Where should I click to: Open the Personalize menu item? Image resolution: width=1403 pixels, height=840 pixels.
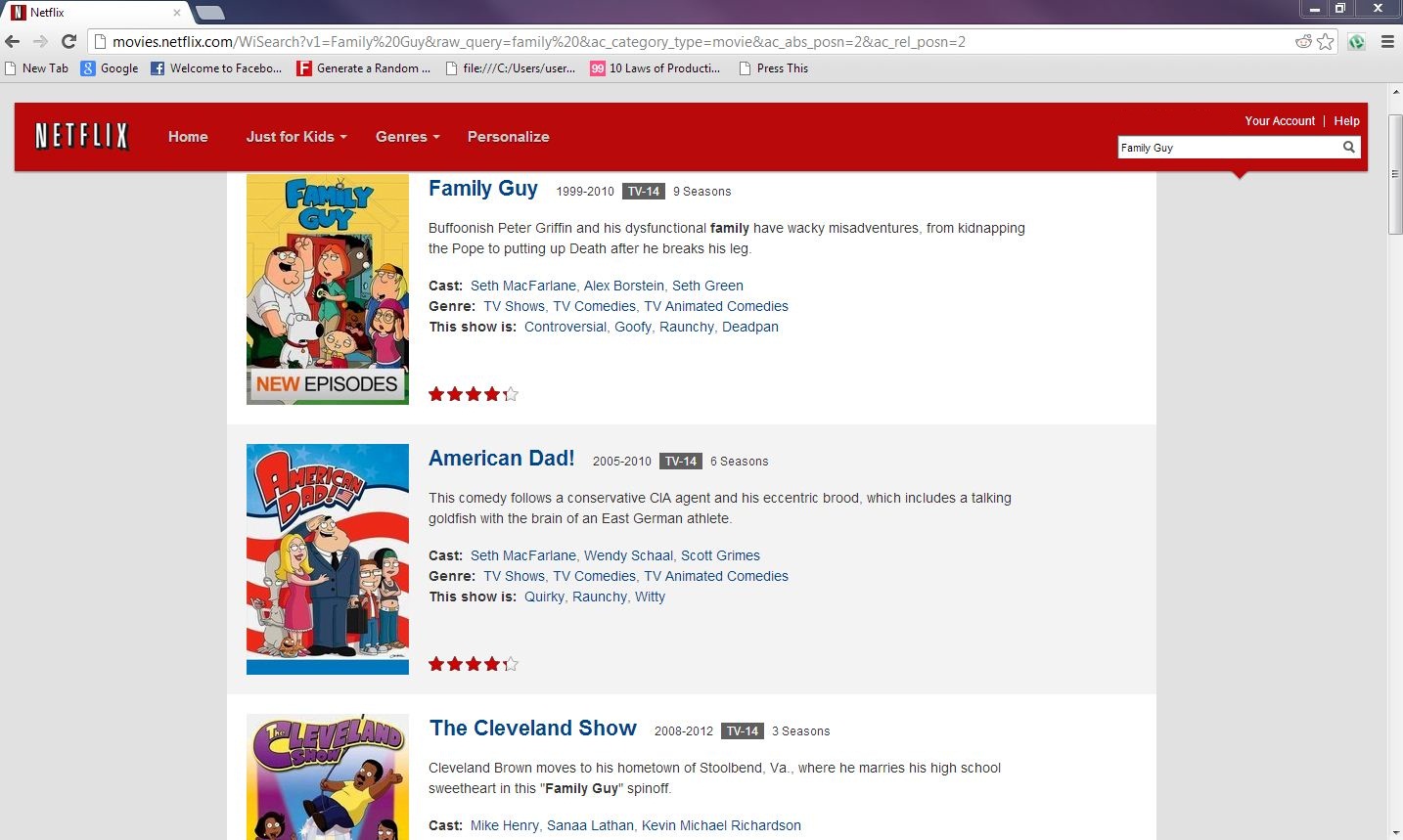[x=508, y=137]
